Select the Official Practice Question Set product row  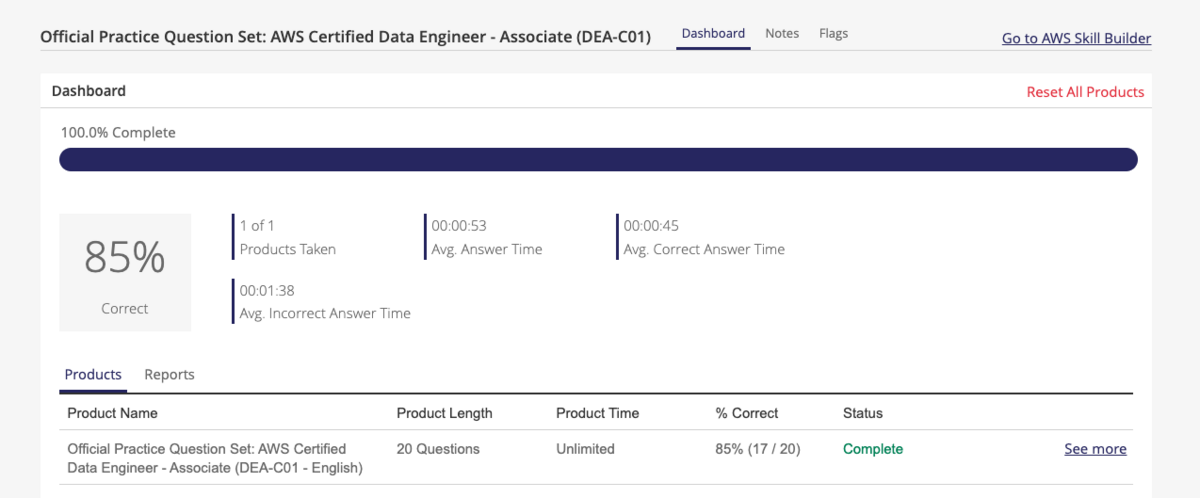pos(597,458)
